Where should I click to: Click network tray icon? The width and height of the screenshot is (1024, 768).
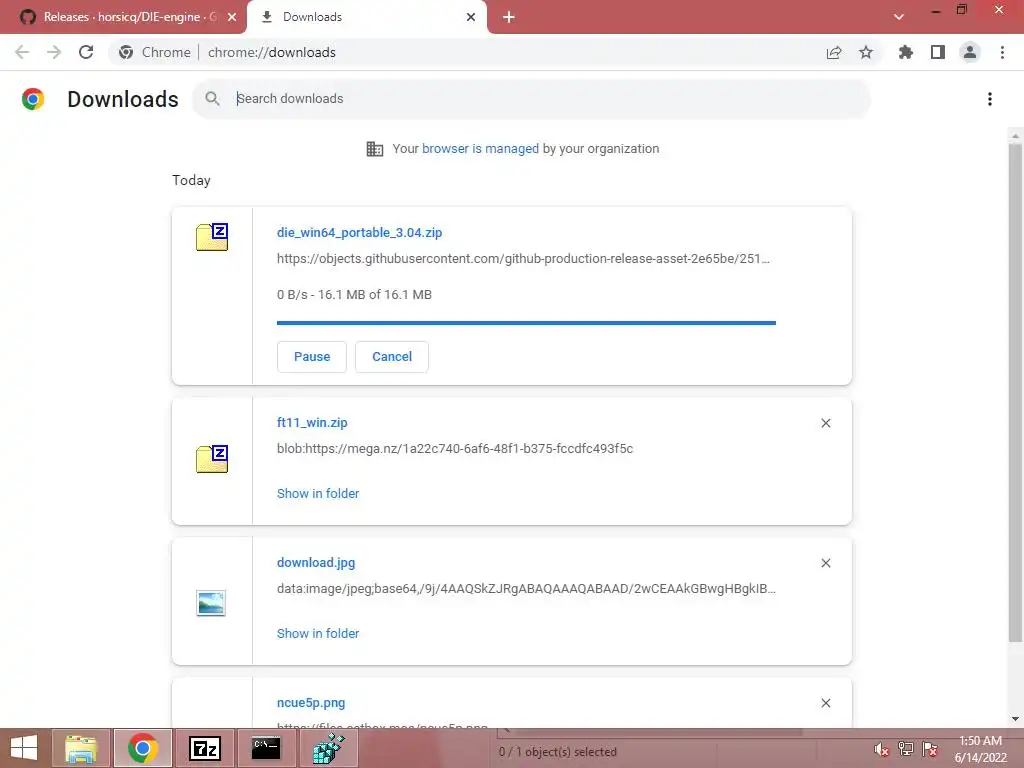[x=906, y=749]
